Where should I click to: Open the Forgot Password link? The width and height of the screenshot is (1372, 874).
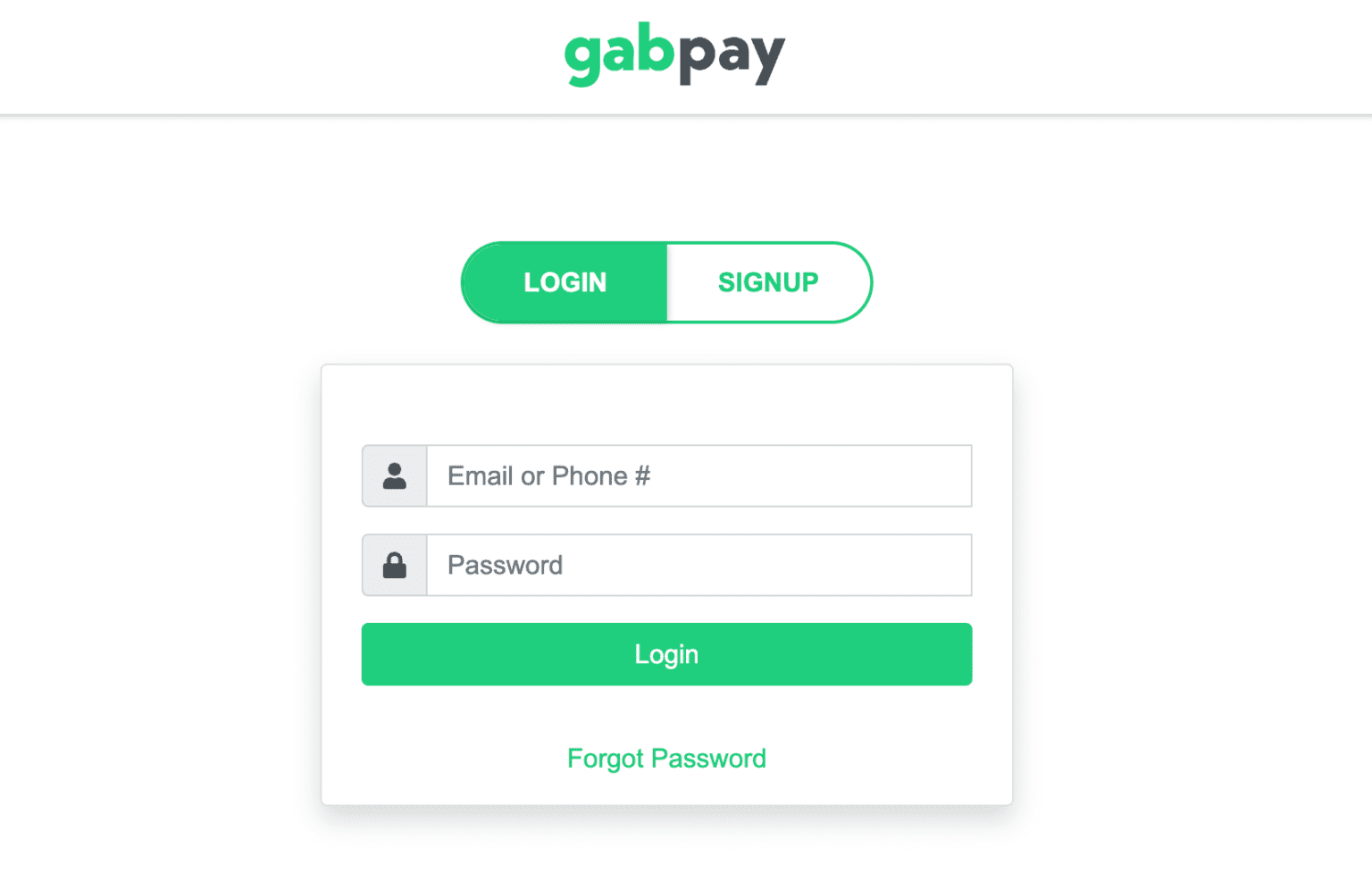click(666, 759)
